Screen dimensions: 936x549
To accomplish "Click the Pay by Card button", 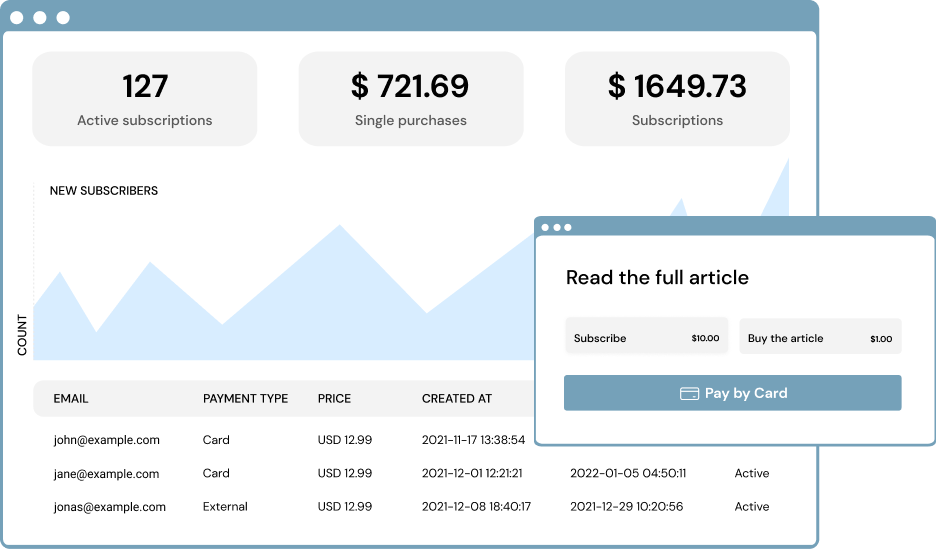I will [x=732, y=393].
